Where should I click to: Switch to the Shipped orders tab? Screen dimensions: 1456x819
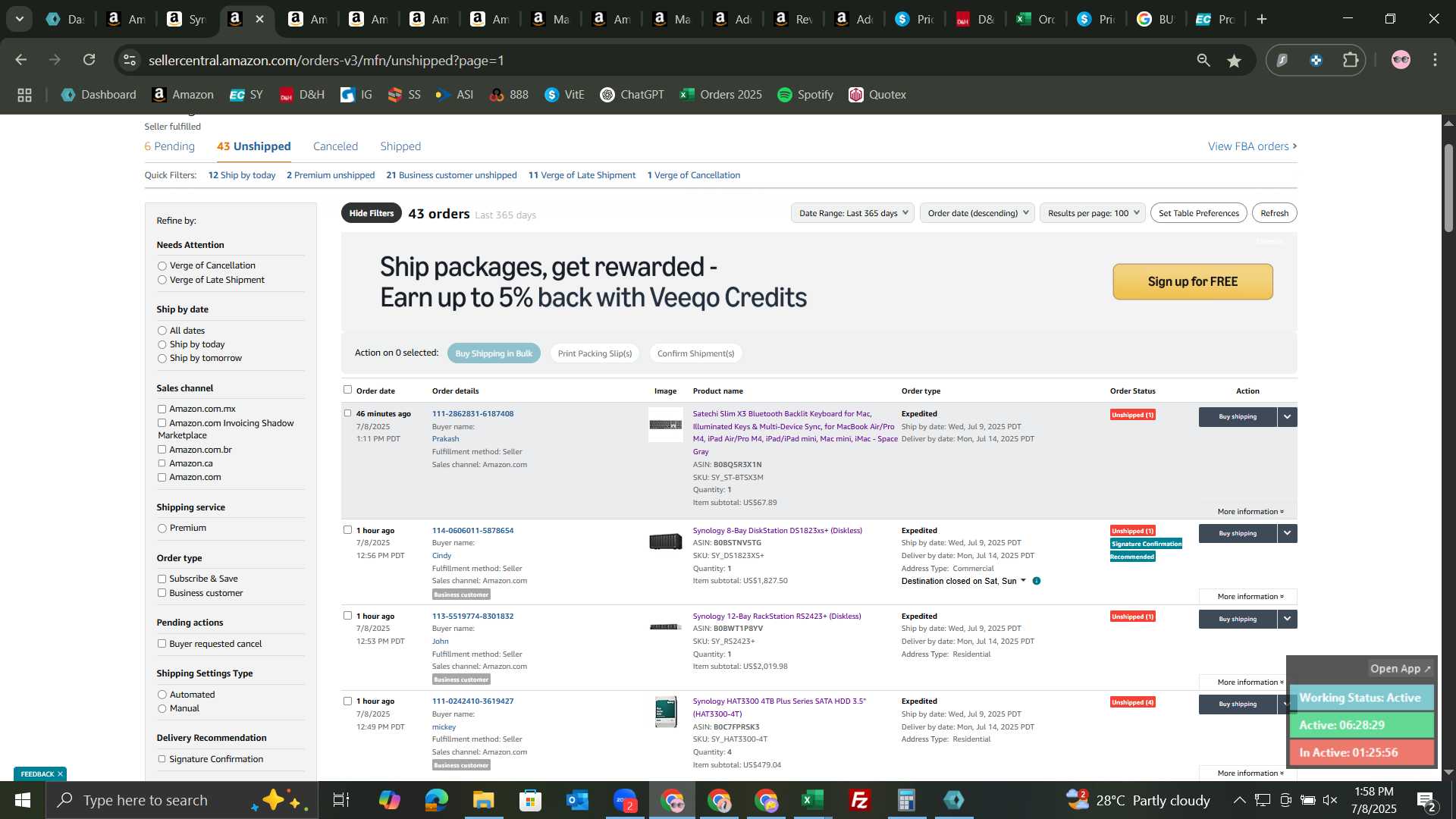click(x=400, y=146)
